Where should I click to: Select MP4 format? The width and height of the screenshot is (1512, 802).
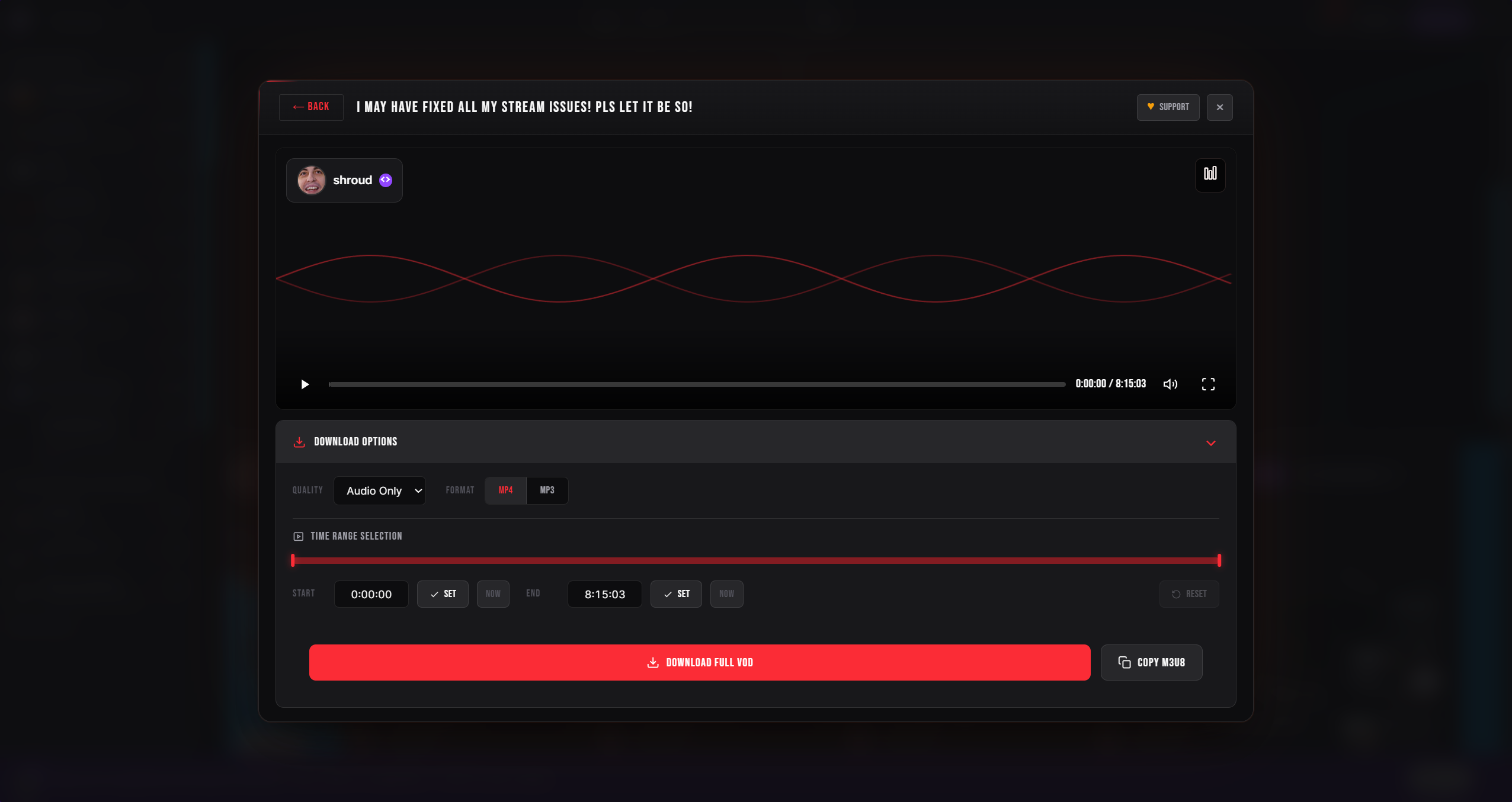[x=505, y=490]
